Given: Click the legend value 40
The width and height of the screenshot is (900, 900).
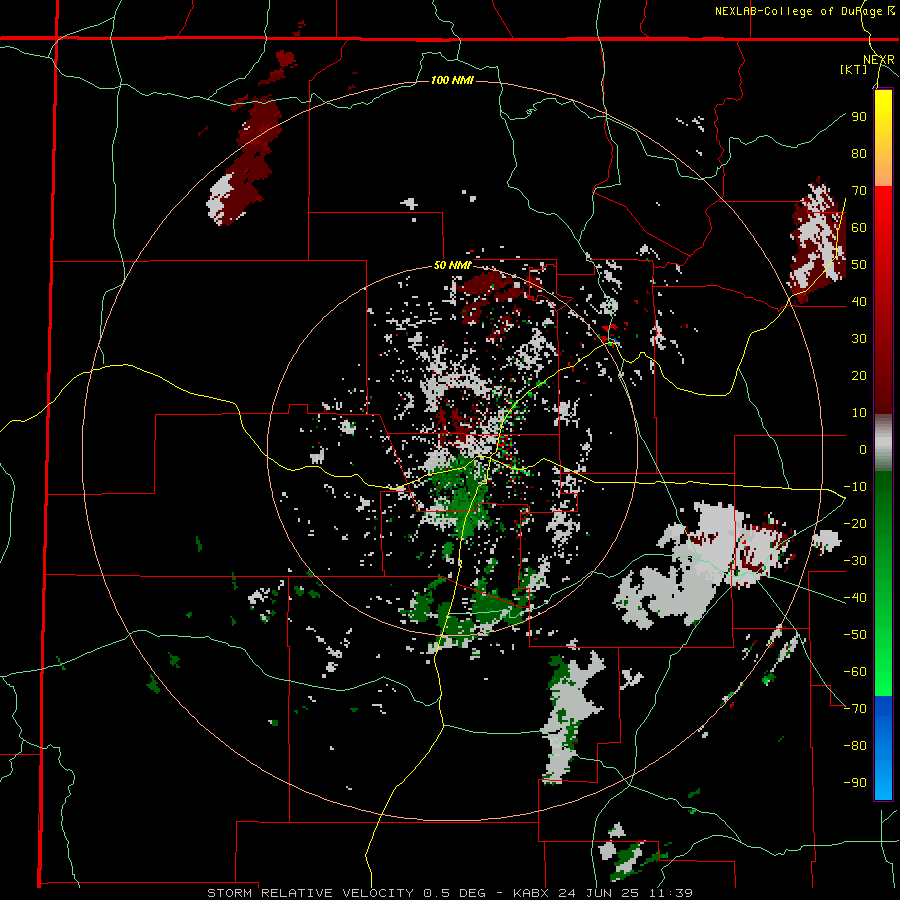Looking at the screenshot, I should [x=859, y=301].
